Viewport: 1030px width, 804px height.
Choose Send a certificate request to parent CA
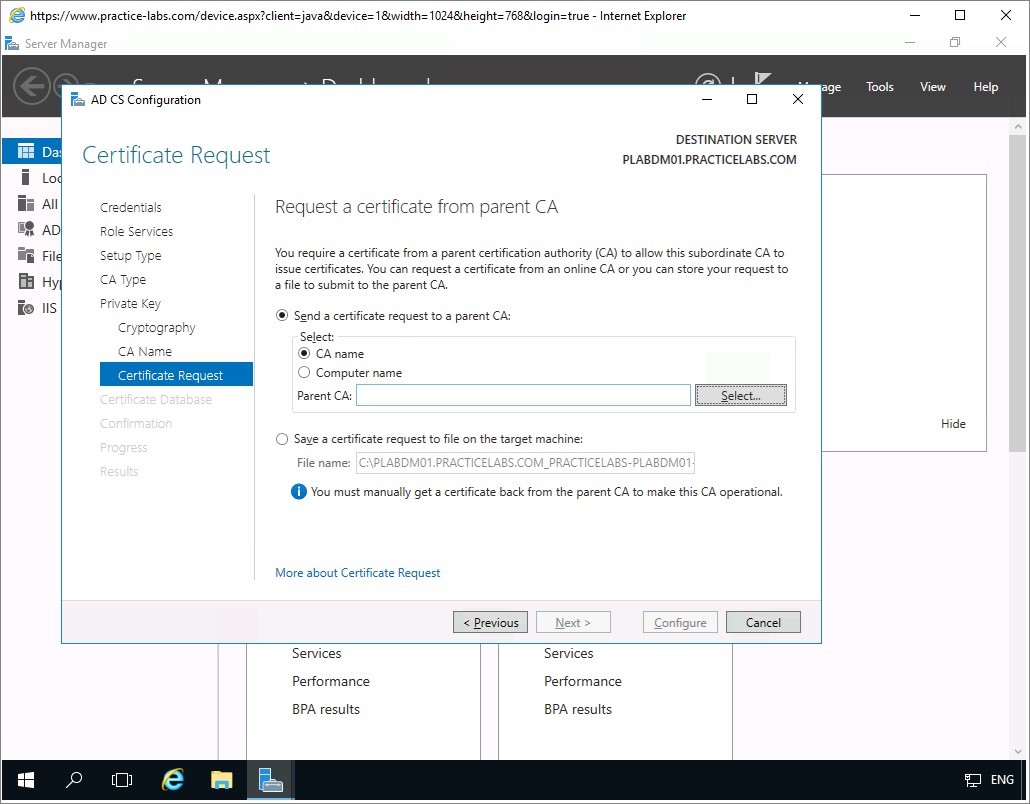282,316
